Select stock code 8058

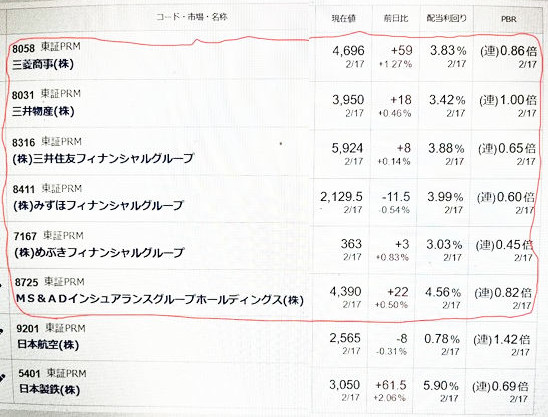click(23, 48)
